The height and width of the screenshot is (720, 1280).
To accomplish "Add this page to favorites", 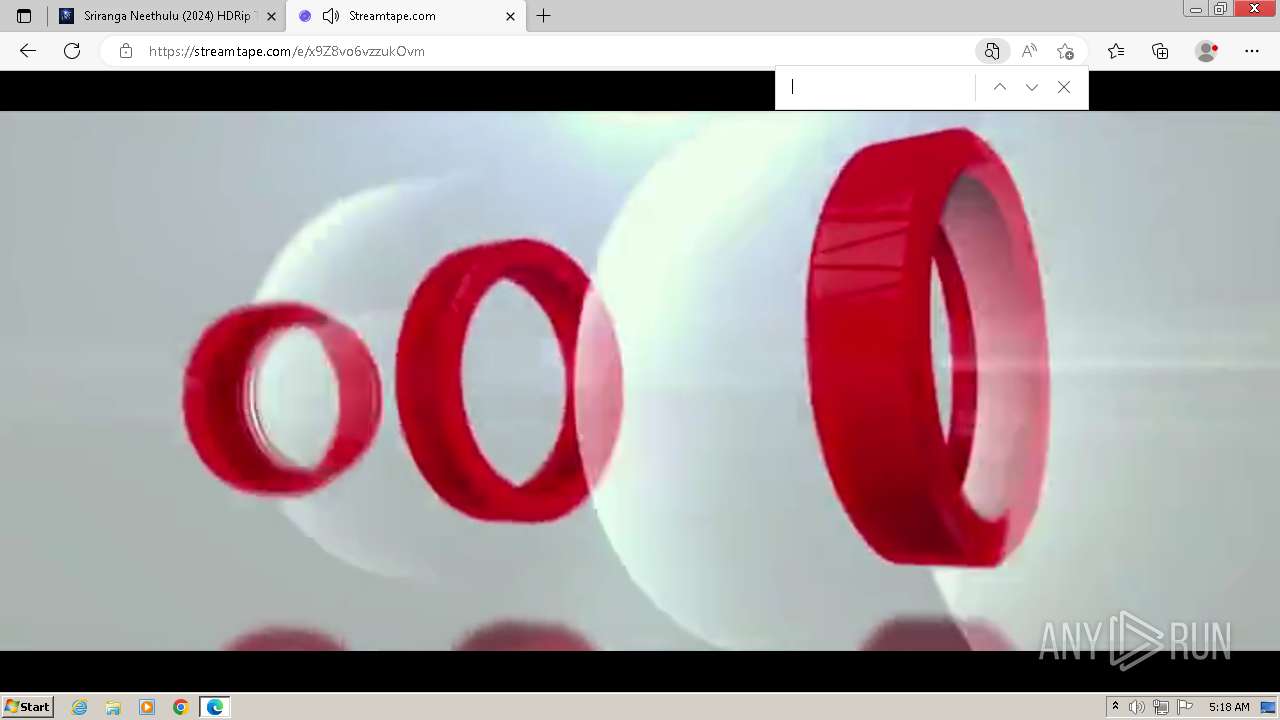I will 1065,51.
